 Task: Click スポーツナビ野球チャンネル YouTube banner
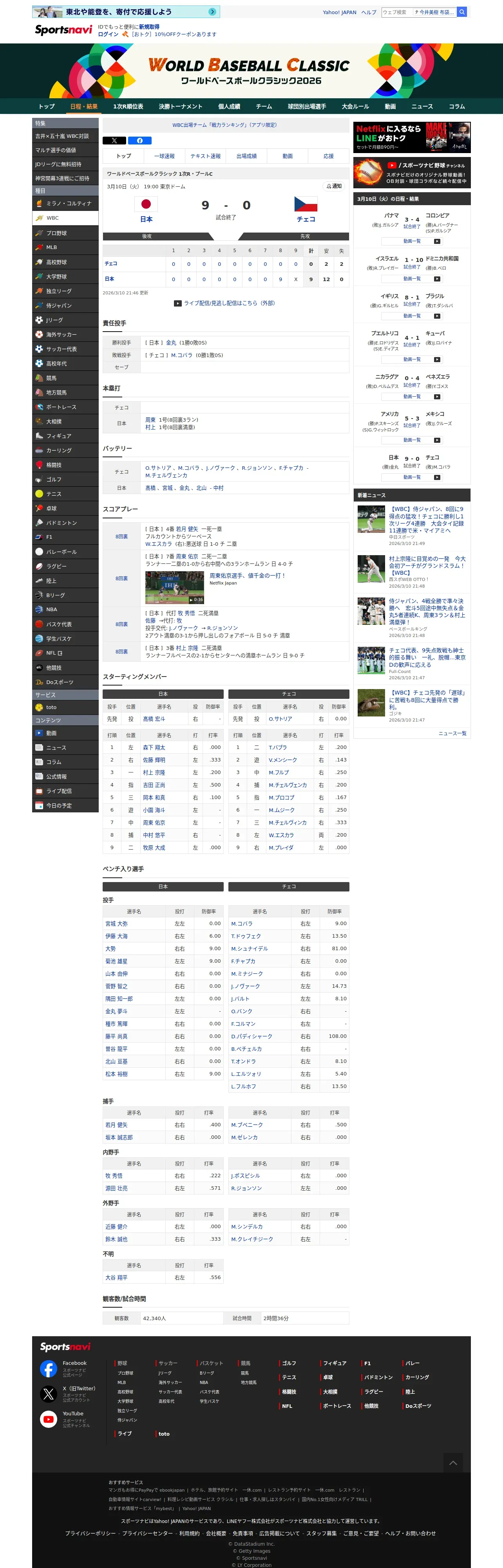point(412,173)
